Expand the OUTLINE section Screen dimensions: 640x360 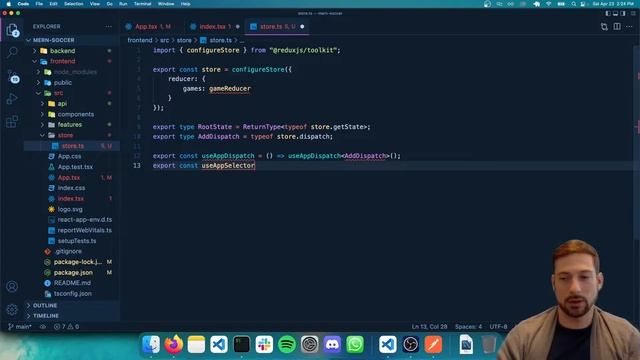click(x=72, y=305)
